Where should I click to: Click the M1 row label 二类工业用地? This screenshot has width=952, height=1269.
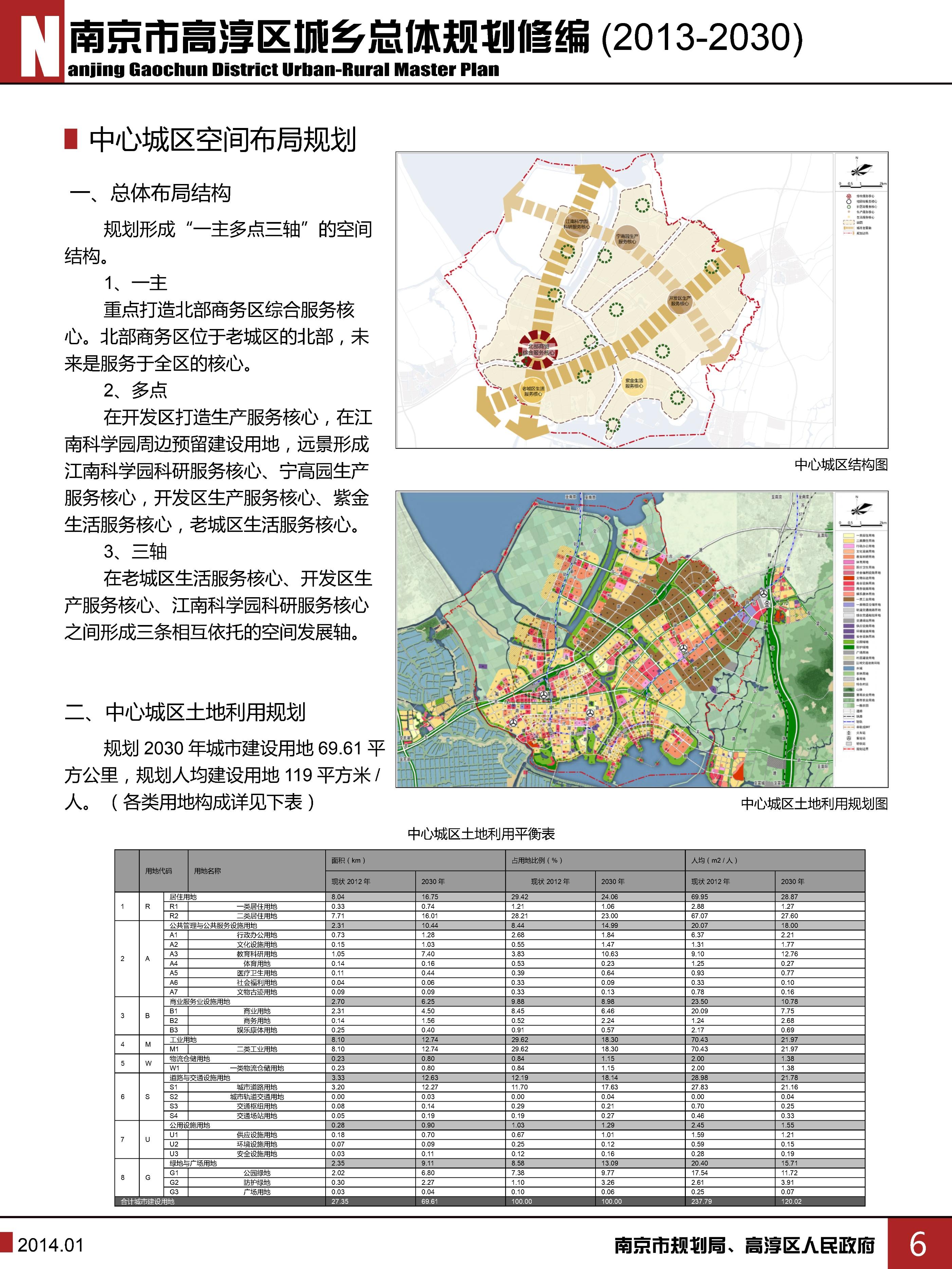[257, 1049]
